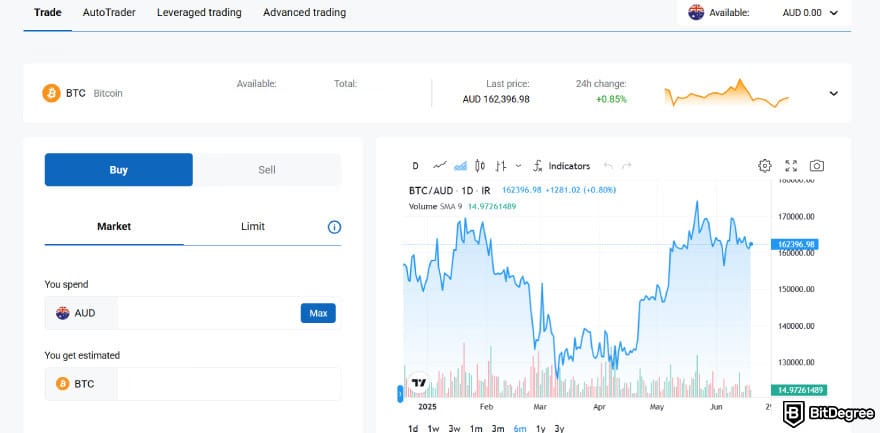The height and width of the screenshot is (433, 880).
Task: Select the 3y time range
Action: pyautogui.click(x=559, y=429)
